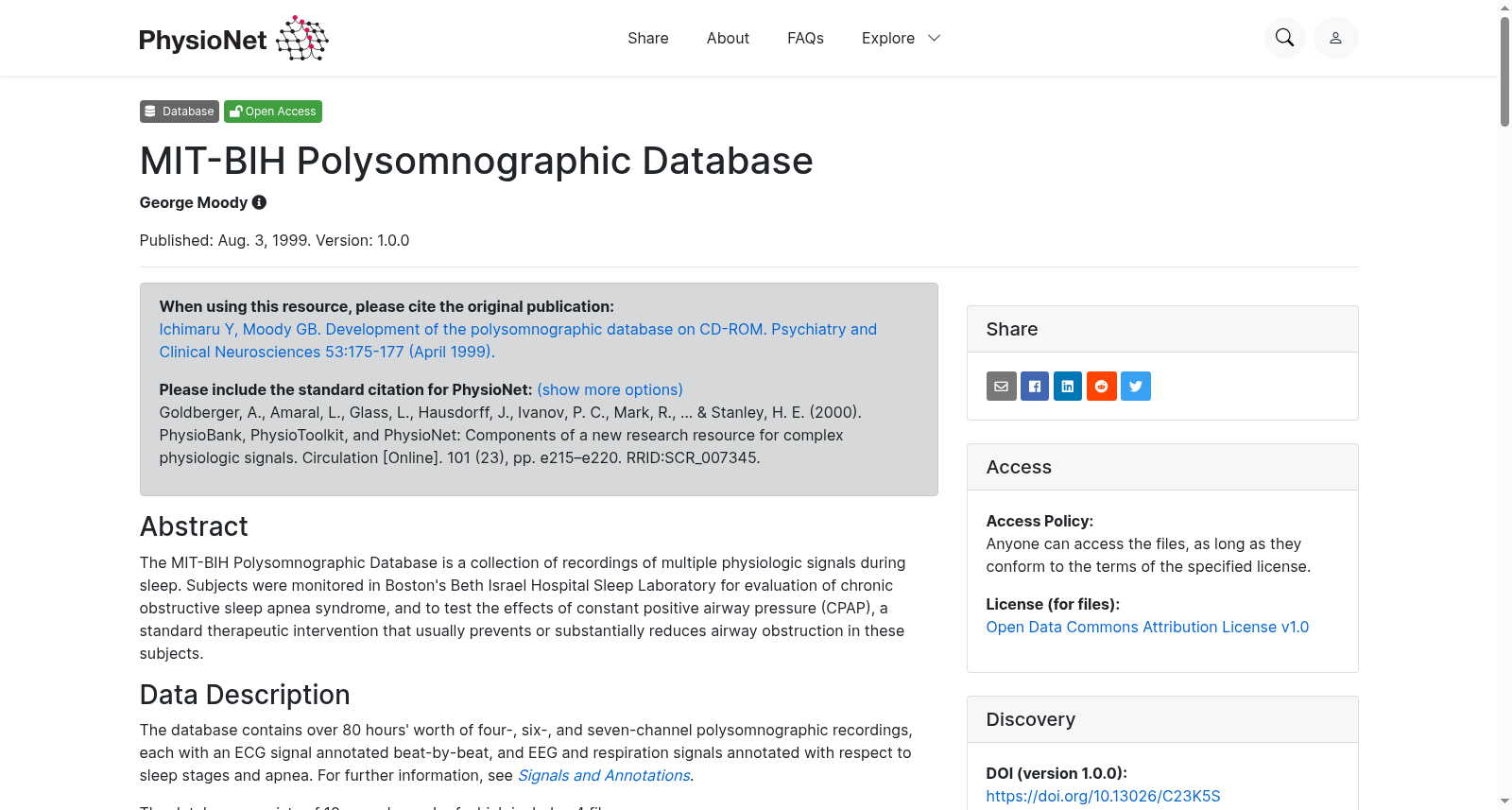Open Open Data Commons Attribution License link
1512x810 pixels.
(x=1147, y=627)
